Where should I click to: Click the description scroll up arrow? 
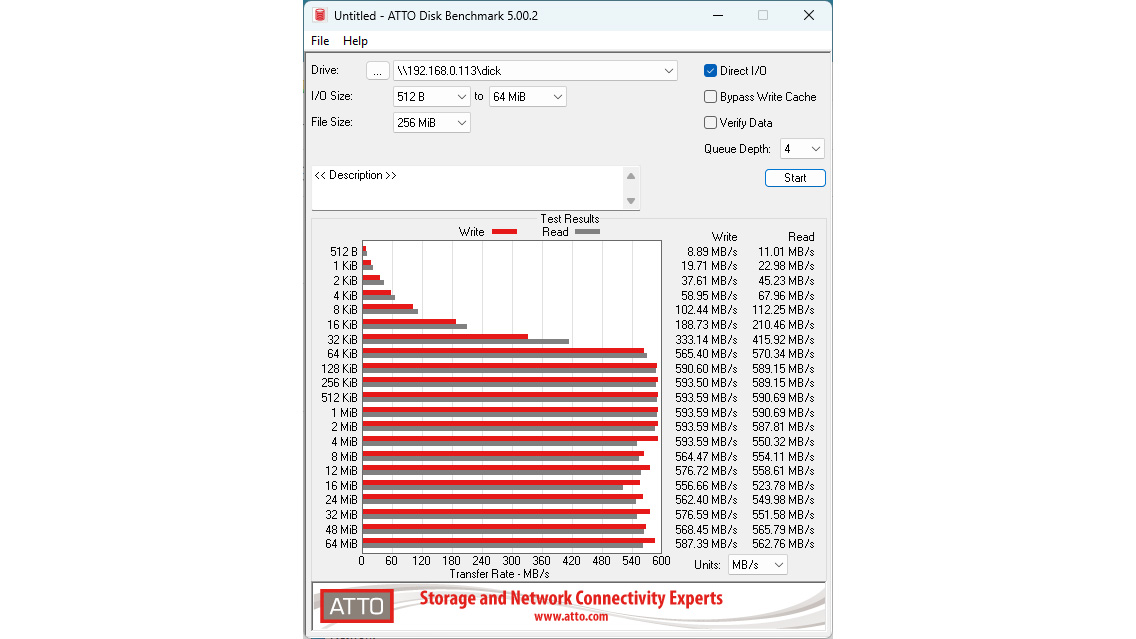coord(631,176)
